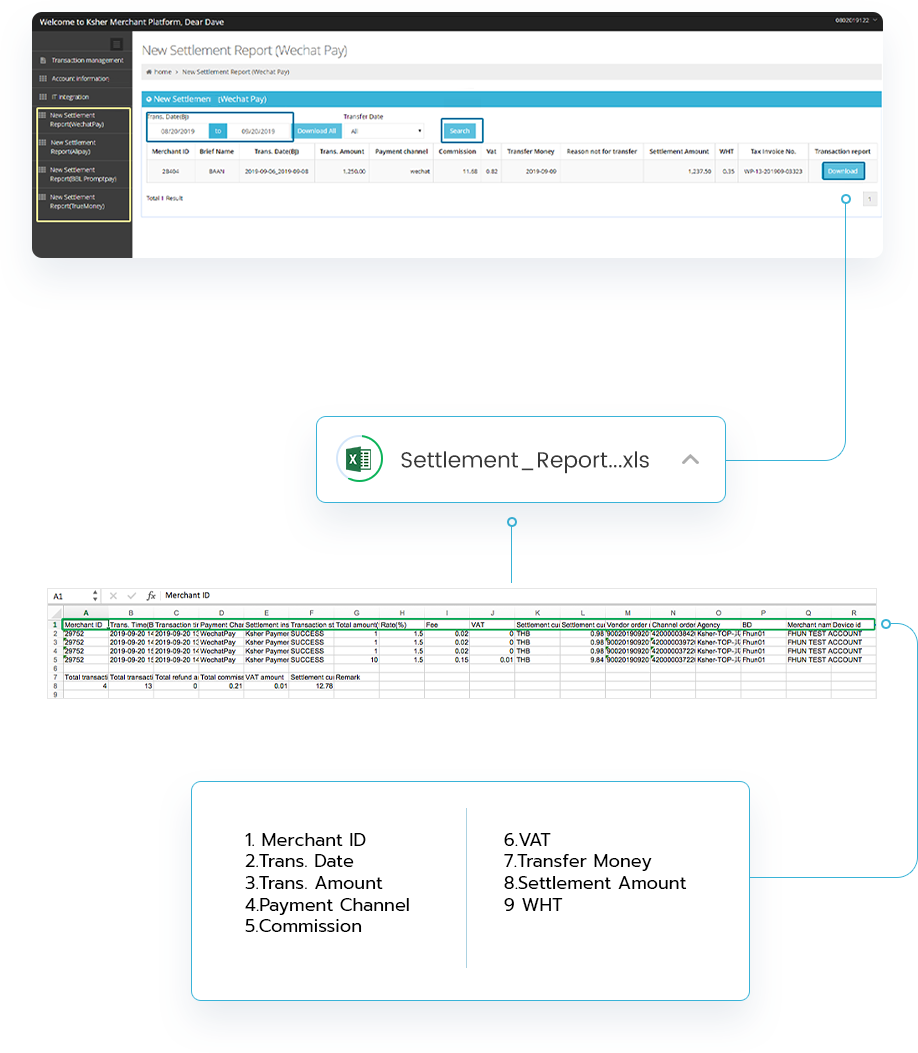Click the Settlement_Report...xls file name
The height and width of the screenshot is (1053, 918).
point(524,460)
